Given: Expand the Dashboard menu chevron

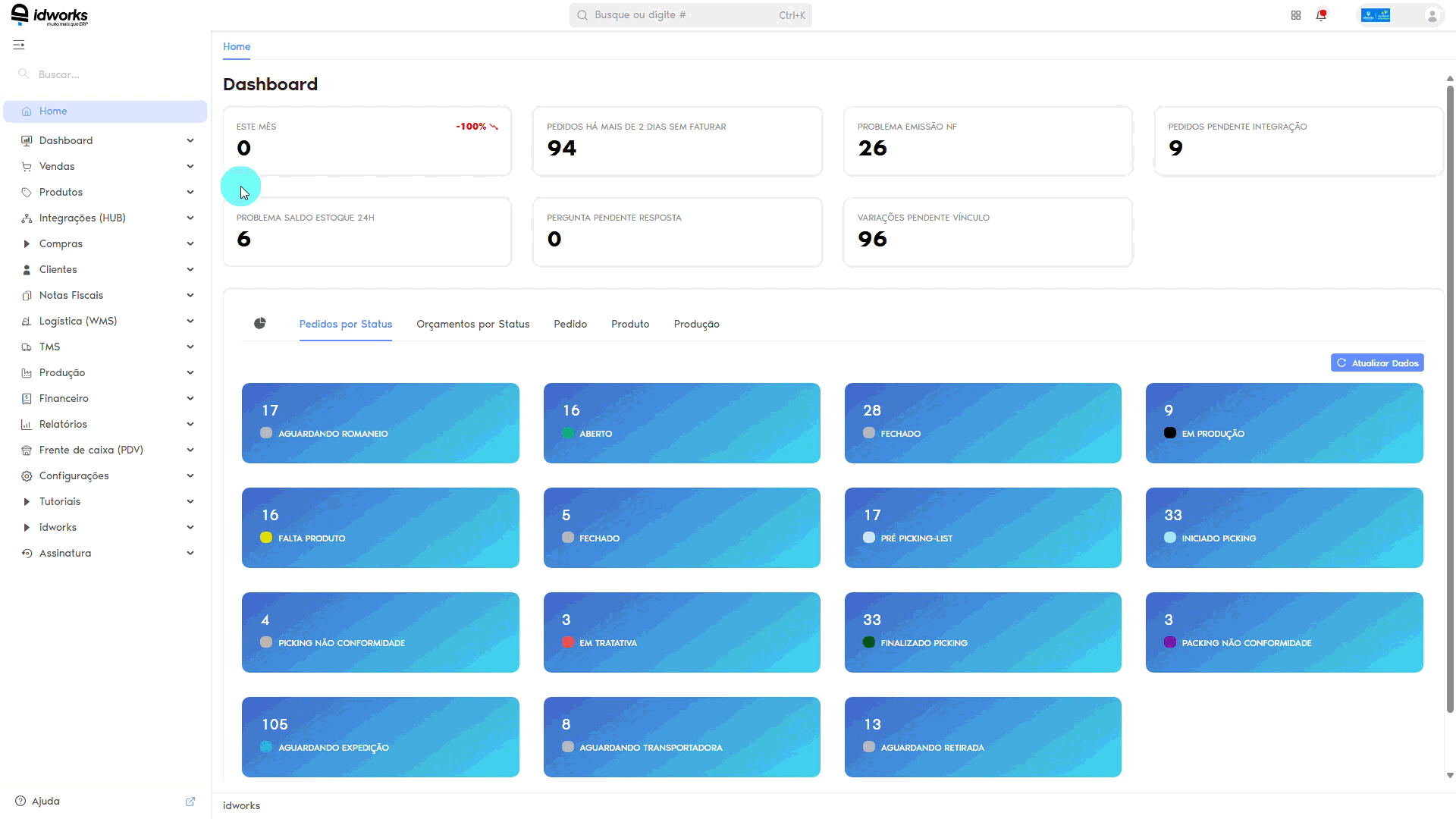Looking at the screenshot, I should [x=190, y=141].
